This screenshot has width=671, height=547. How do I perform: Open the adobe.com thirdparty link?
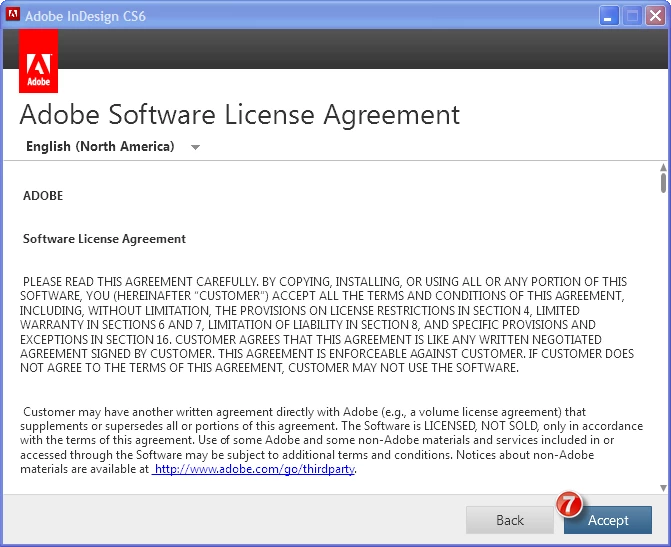coord(255,469)
